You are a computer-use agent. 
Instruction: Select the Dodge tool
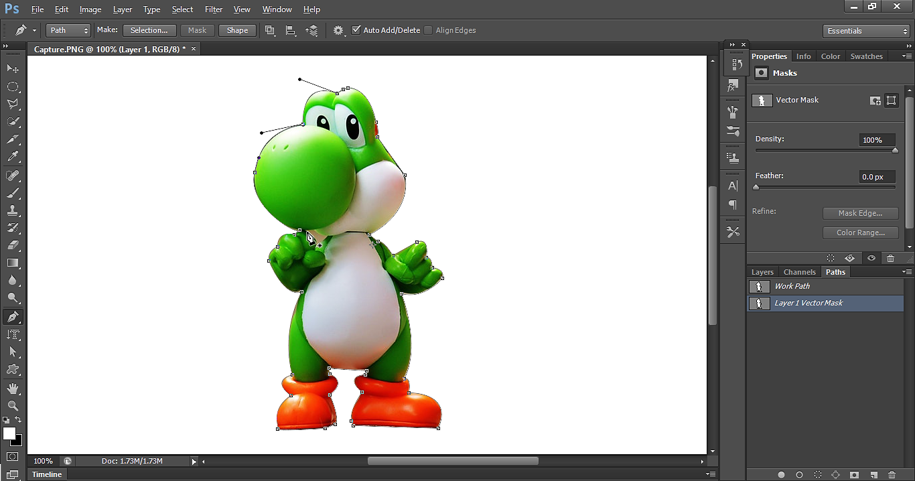(x=12, y=298)
